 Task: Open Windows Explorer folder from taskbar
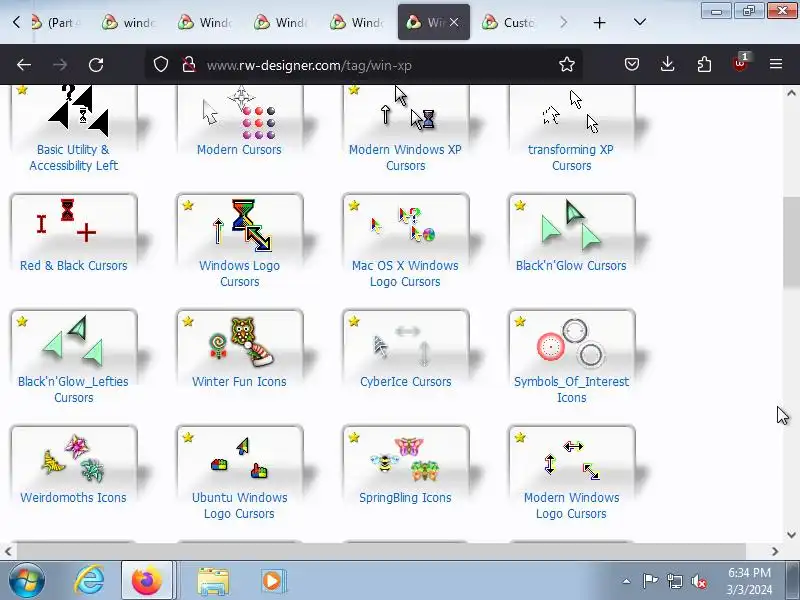click(x=213, y=581)
